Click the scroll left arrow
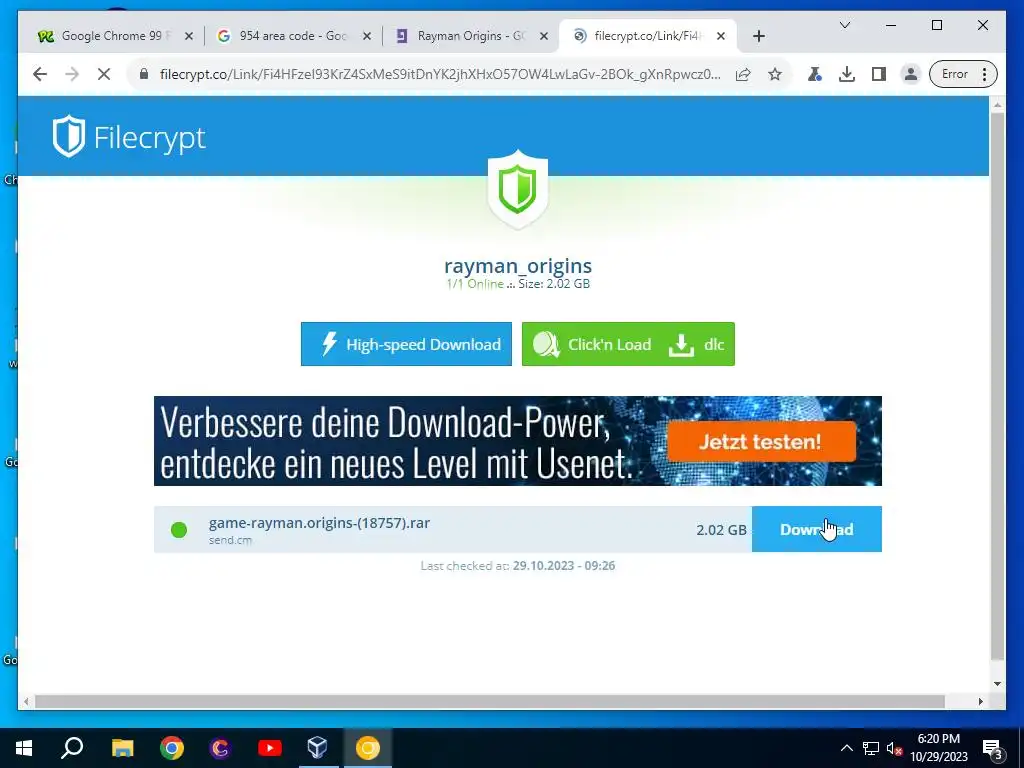 [26, 701]
